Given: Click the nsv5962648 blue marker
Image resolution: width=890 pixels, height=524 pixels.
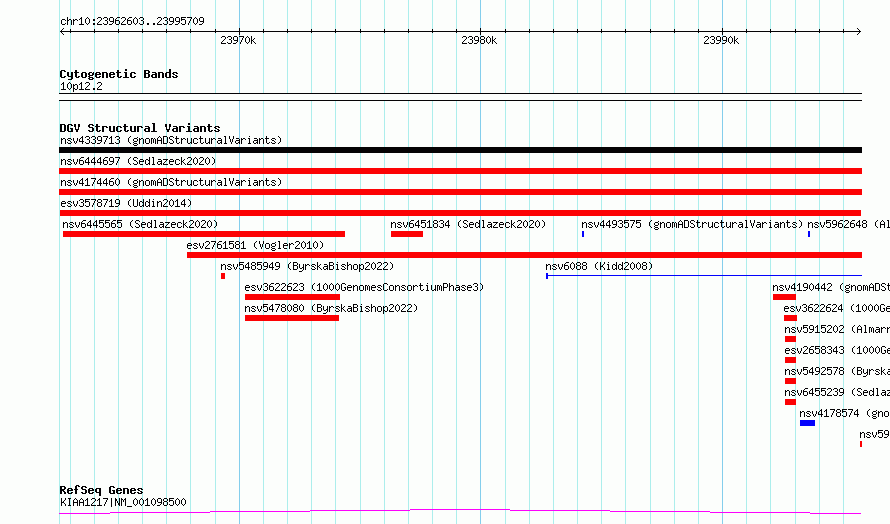Looking at the screenshot, I should pos(809,234).
